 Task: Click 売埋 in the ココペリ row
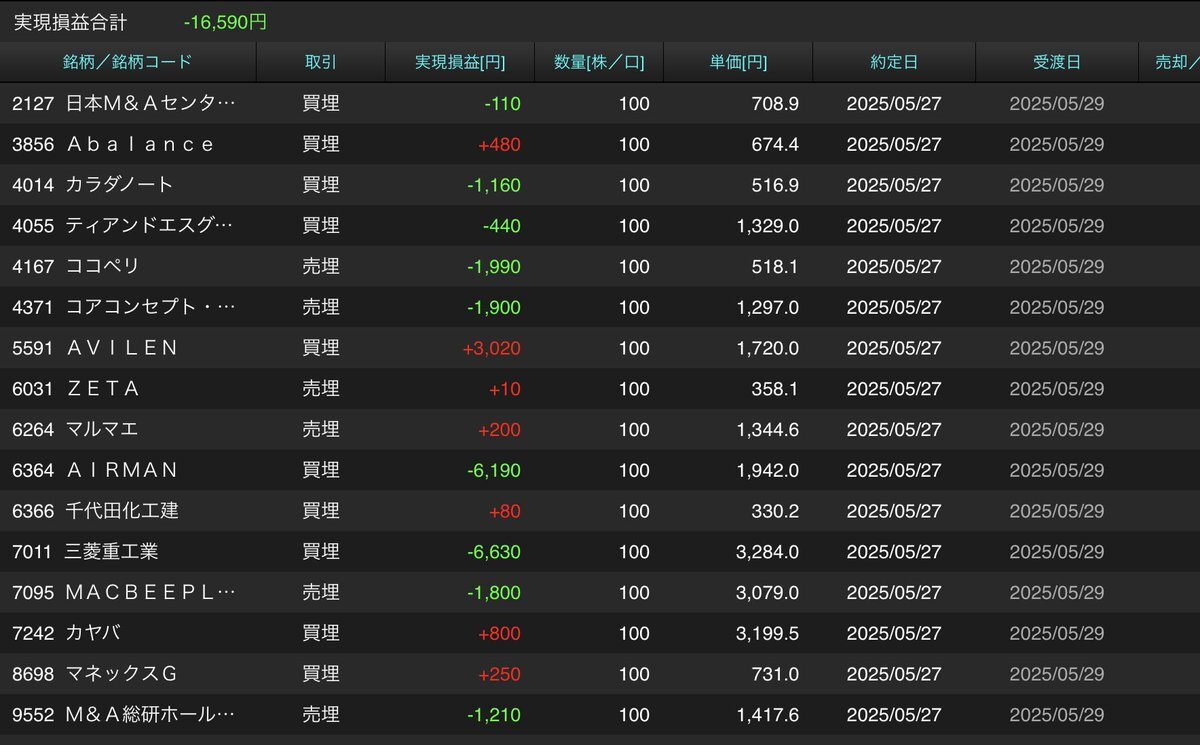point(321,266)
